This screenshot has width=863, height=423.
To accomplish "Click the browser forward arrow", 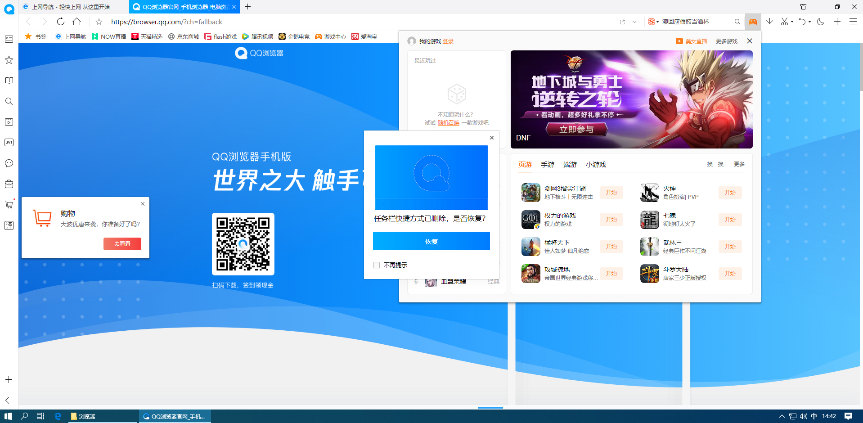I will (x=45, y=21).
